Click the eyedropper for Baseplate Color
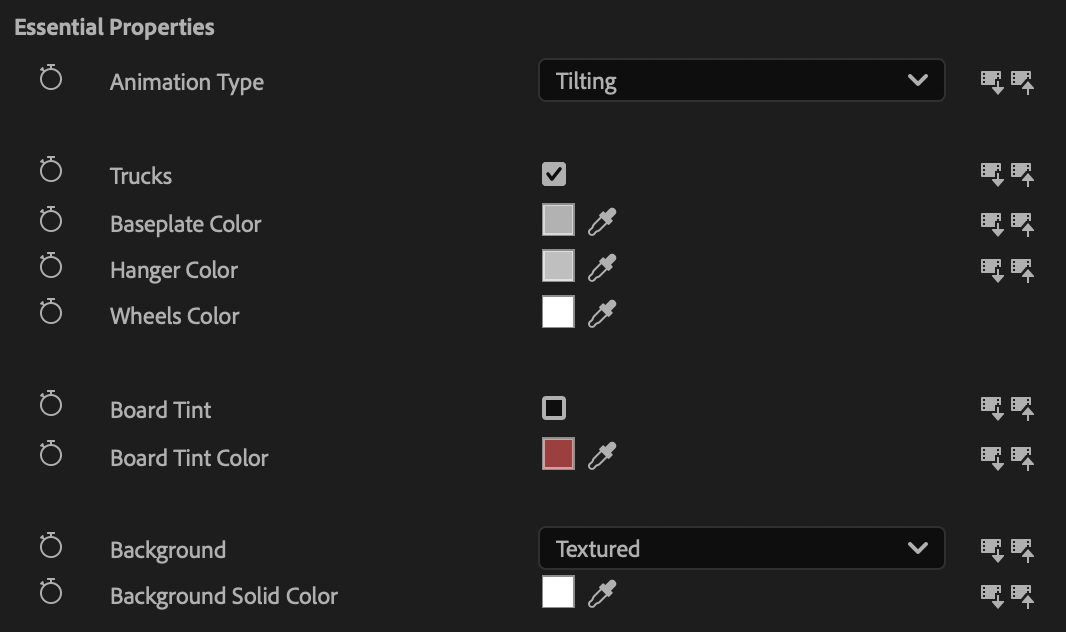Viewport: 1066px width, 632px height. click(602, 221)
